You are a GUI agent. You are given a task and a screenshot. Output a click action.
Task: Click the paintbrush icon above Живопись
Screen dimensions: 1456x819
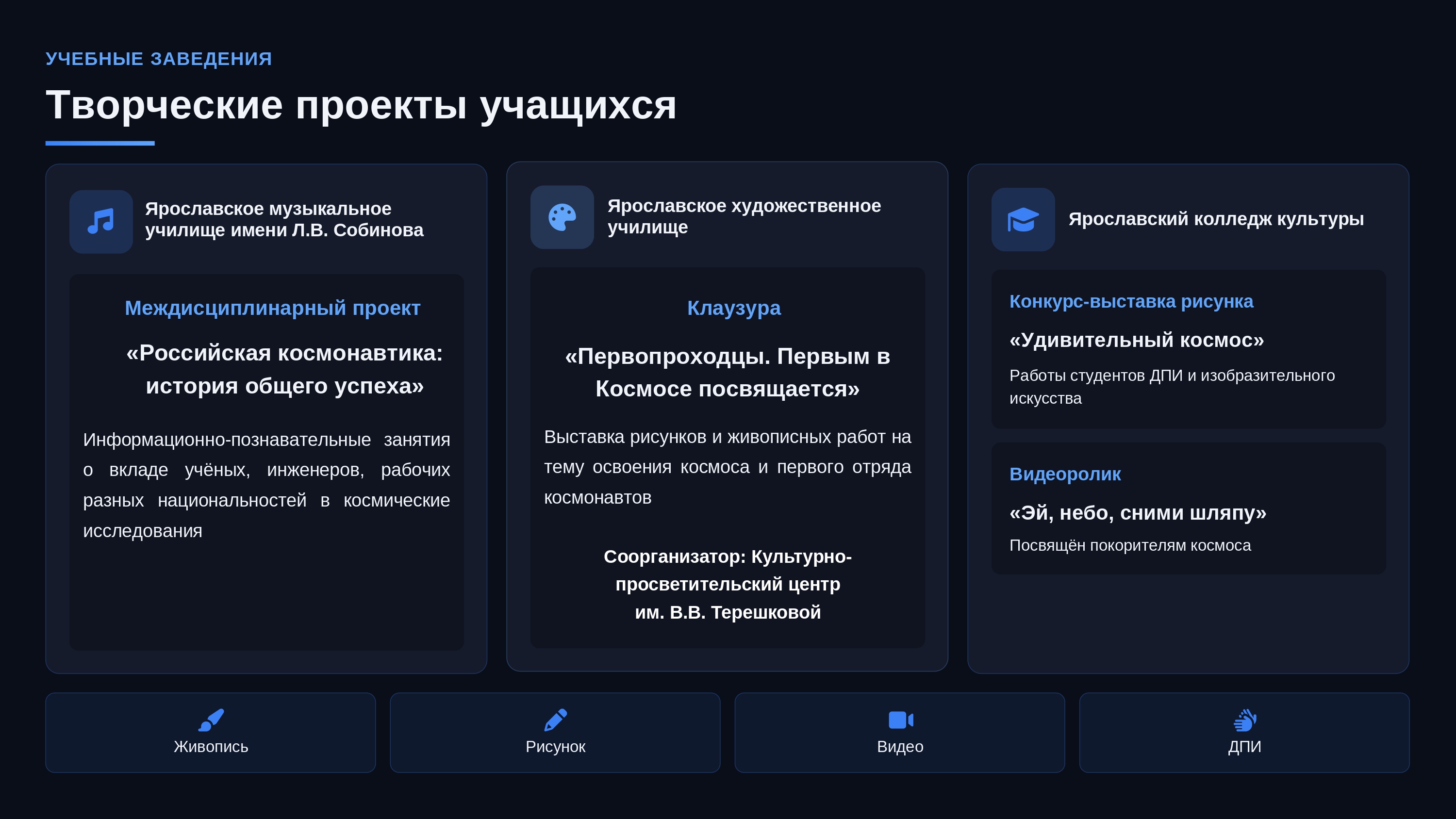click(x=211, y=720)
